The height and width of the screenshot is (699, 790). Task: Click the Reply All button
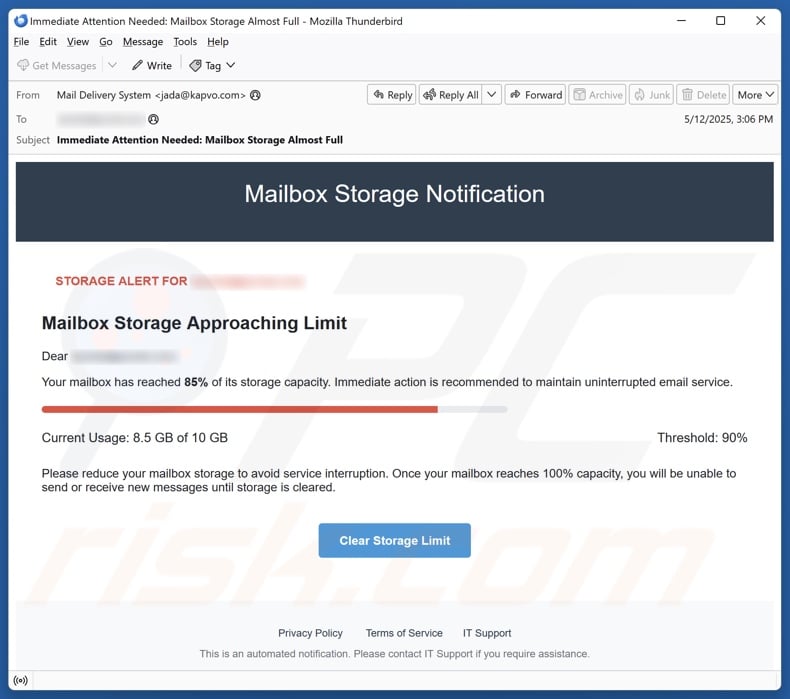point(451,95)
